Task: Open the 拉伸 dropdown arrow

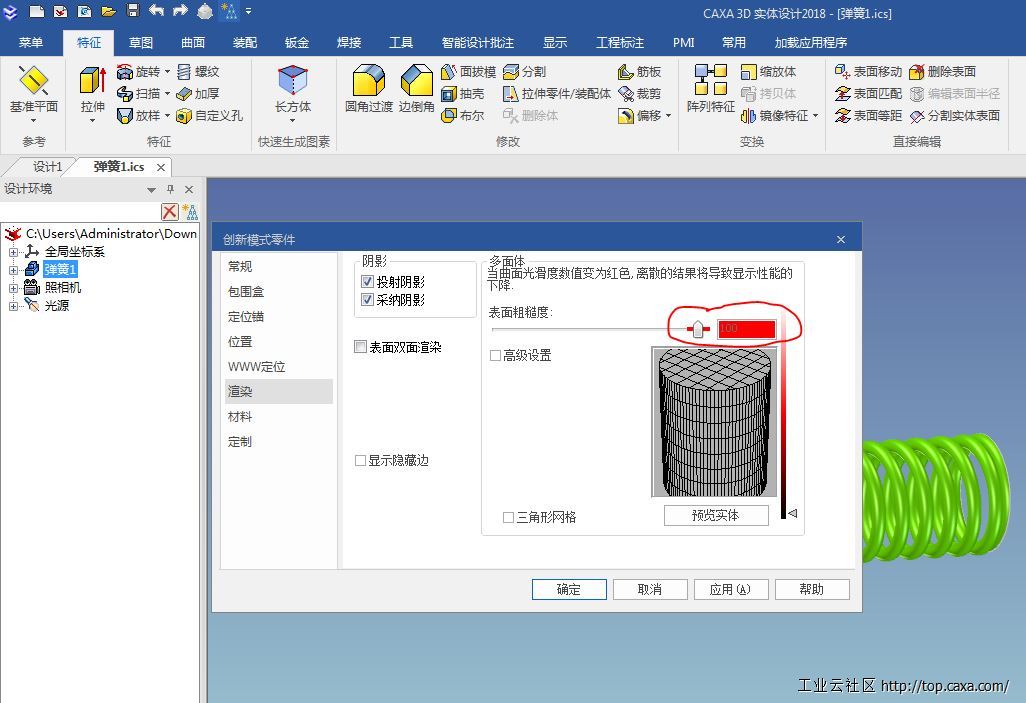Action: coord(92,120)
